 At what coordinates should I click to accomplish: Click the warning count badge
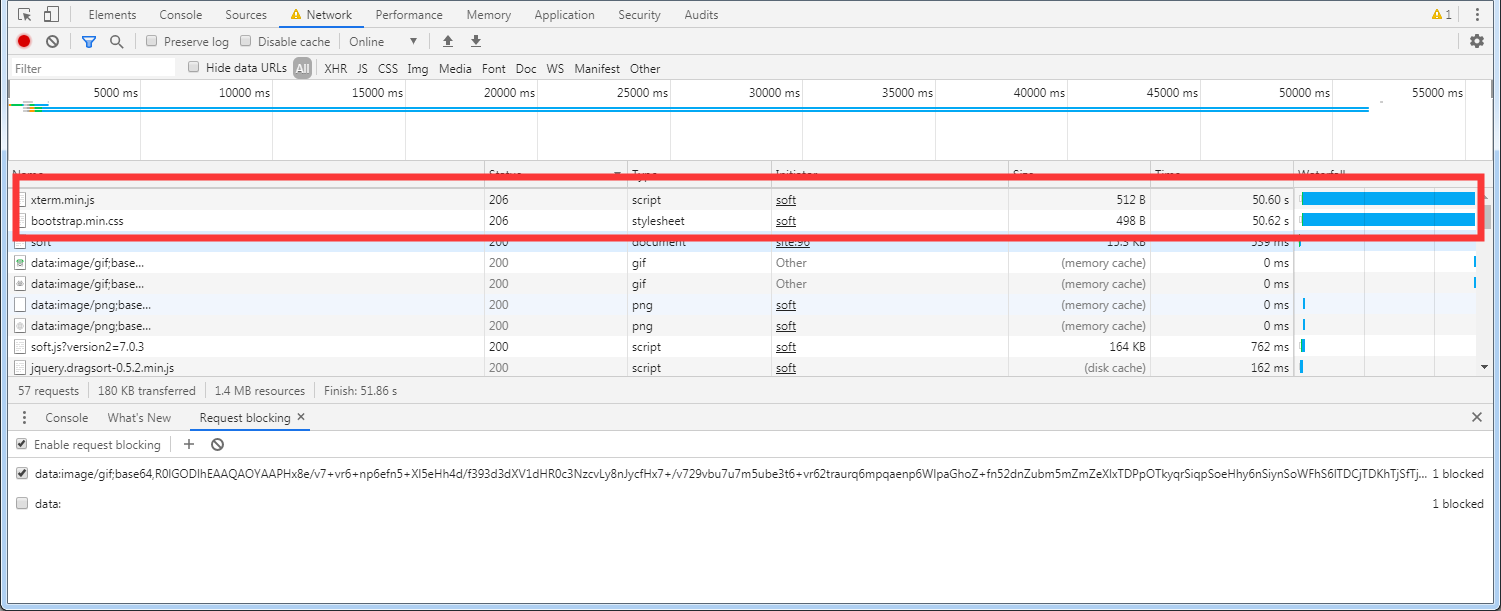[1442, 14]
